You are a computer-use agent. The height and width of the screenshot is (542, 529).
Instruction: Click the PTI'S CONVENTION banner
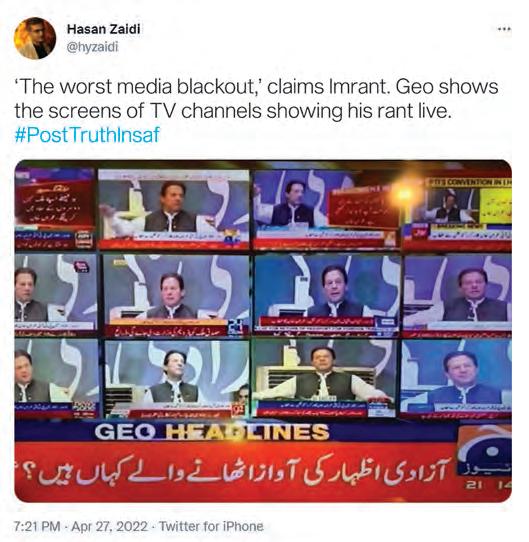pyautogui.click(x=469, y=183)
